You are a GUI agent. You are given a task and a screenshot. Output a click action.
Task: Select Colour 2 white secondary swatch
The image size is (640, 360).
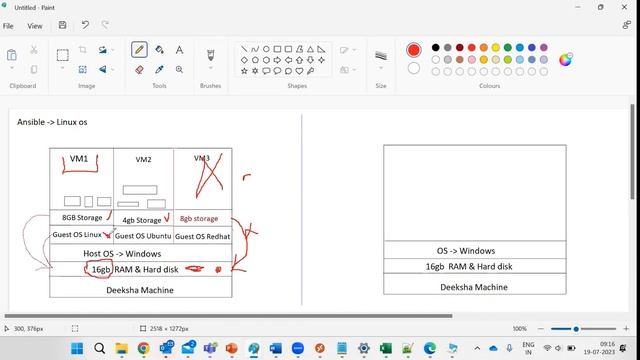tap(413, 68)
